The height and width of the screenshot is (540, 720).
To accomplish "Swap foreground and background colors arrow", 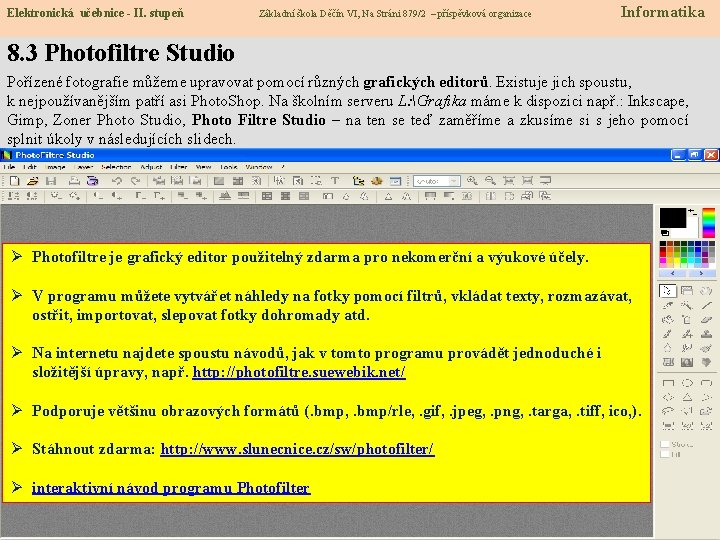I will (692, 212).
